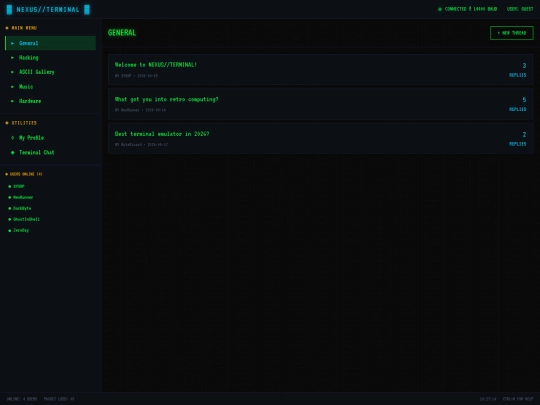This screenshot has width=540, height=405.
Task: Click the GENERAL board heading
Action: pos(122,33)
